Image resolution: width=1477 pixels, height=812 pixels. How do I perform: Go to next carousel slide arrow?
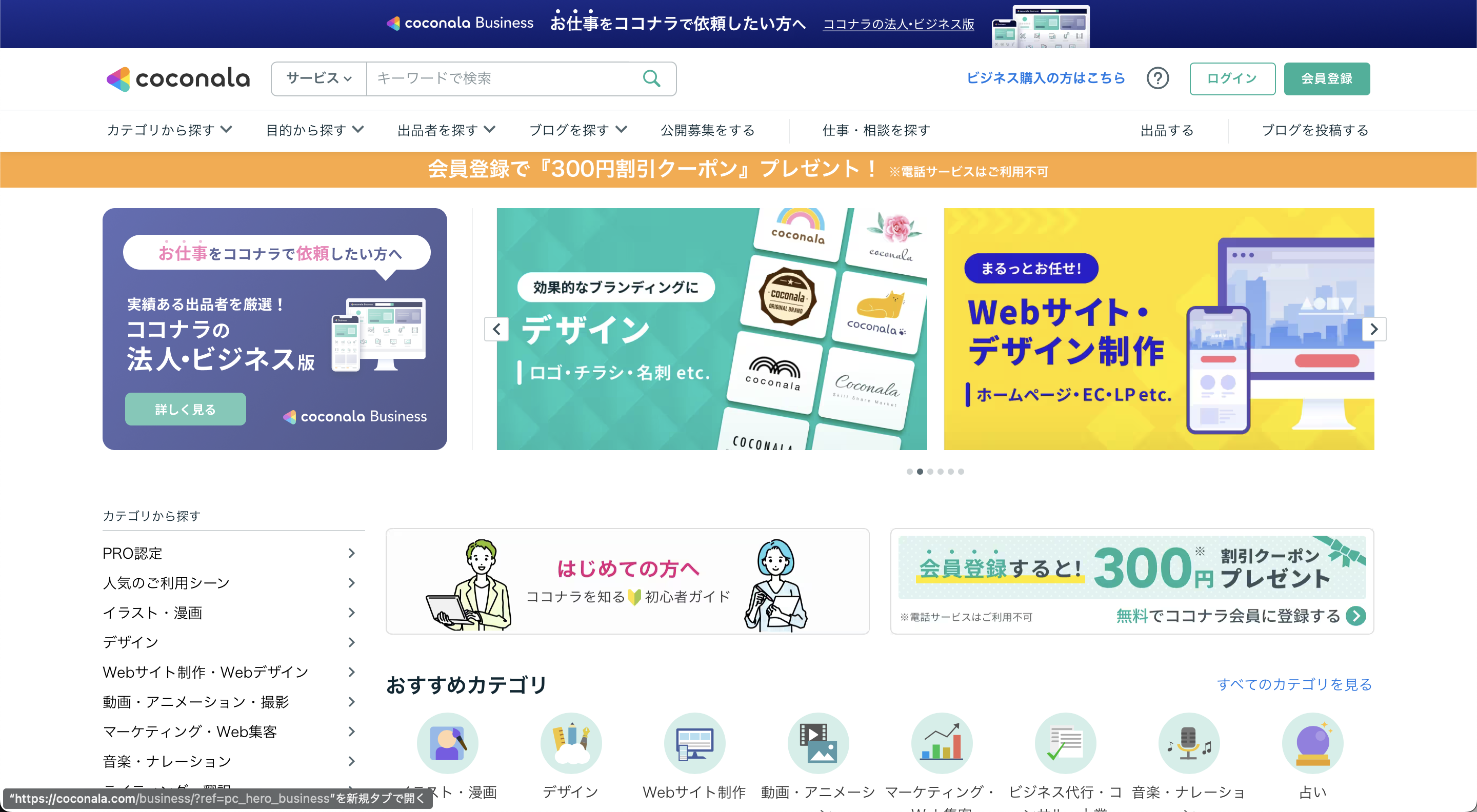[1374, 329]
